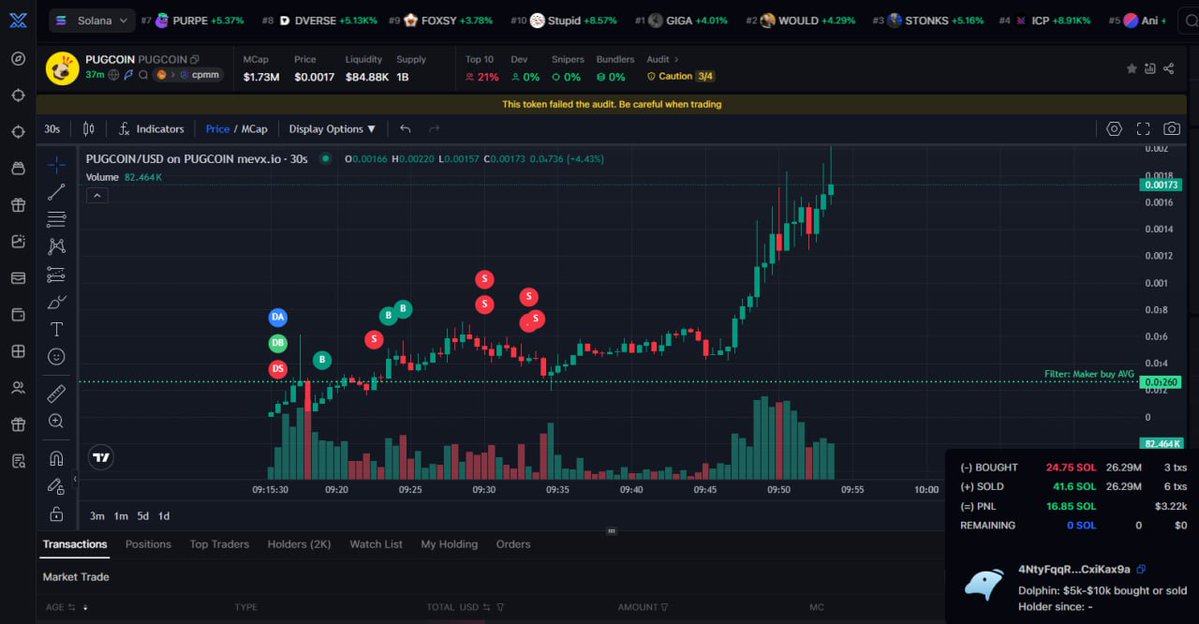The image size is (1199, 624).
Task: Select the ruler measure tool
Action: click(x=57, y=393)
